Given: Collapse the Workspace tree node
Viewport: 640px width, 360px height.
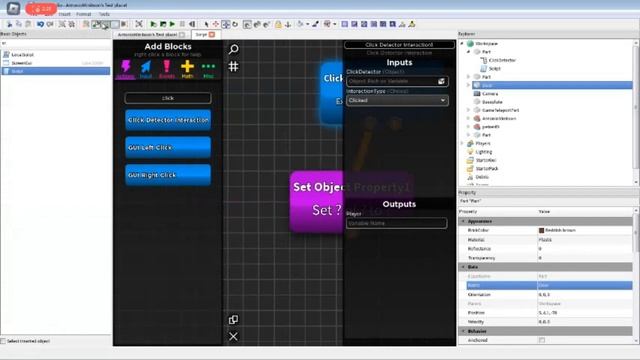Looking at the screenshot, I should click(462, 43).
